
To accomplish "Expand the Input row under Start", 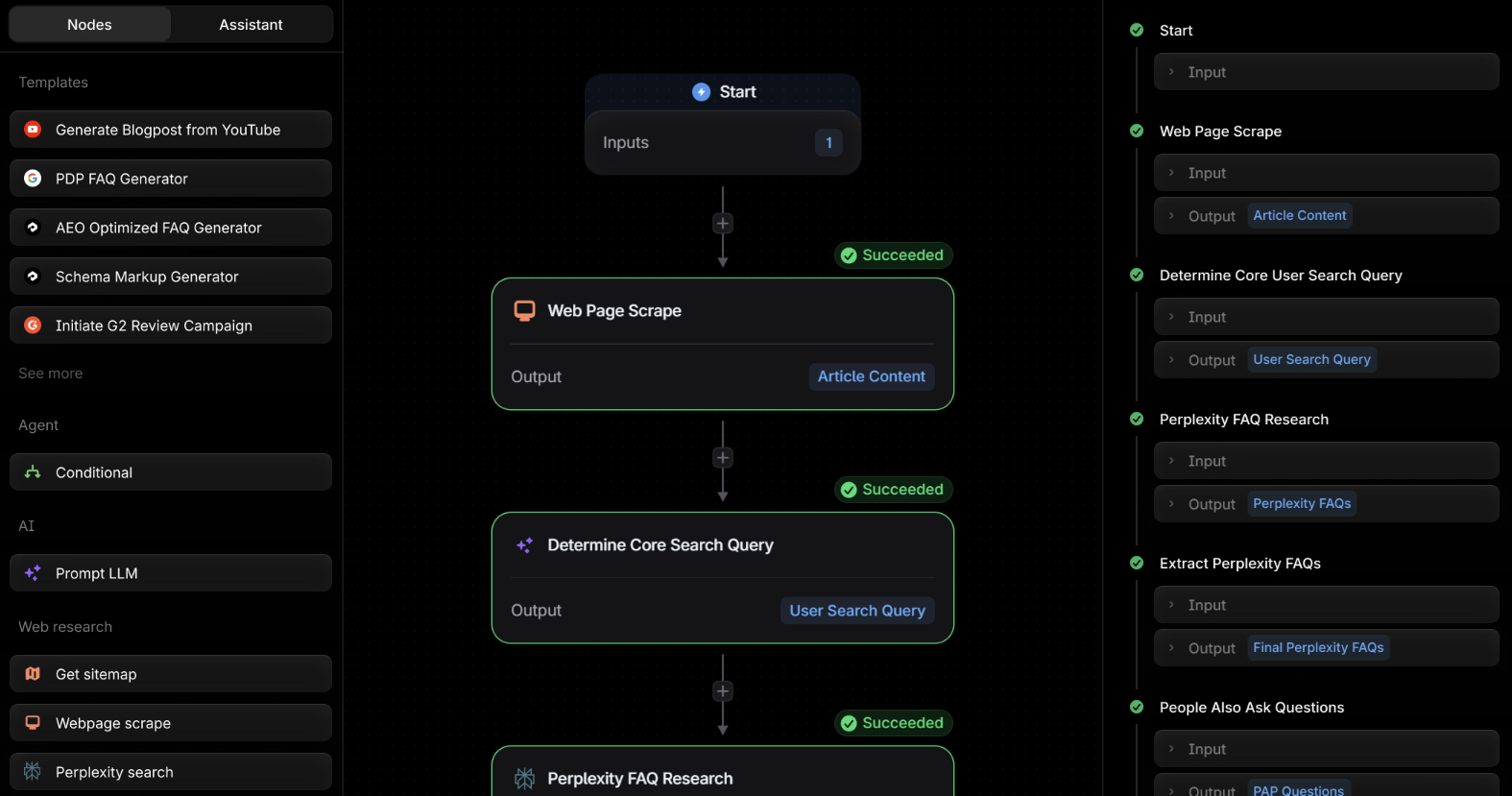I will coord(1326,72).
